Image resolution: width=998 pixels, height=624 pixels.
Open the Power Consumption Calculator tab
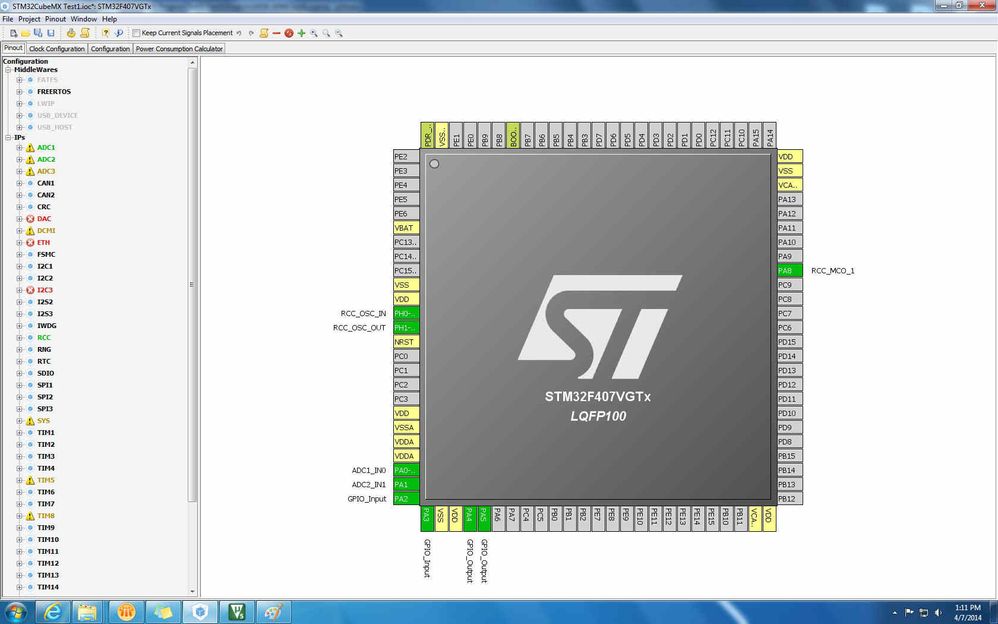tap(179, 48)
